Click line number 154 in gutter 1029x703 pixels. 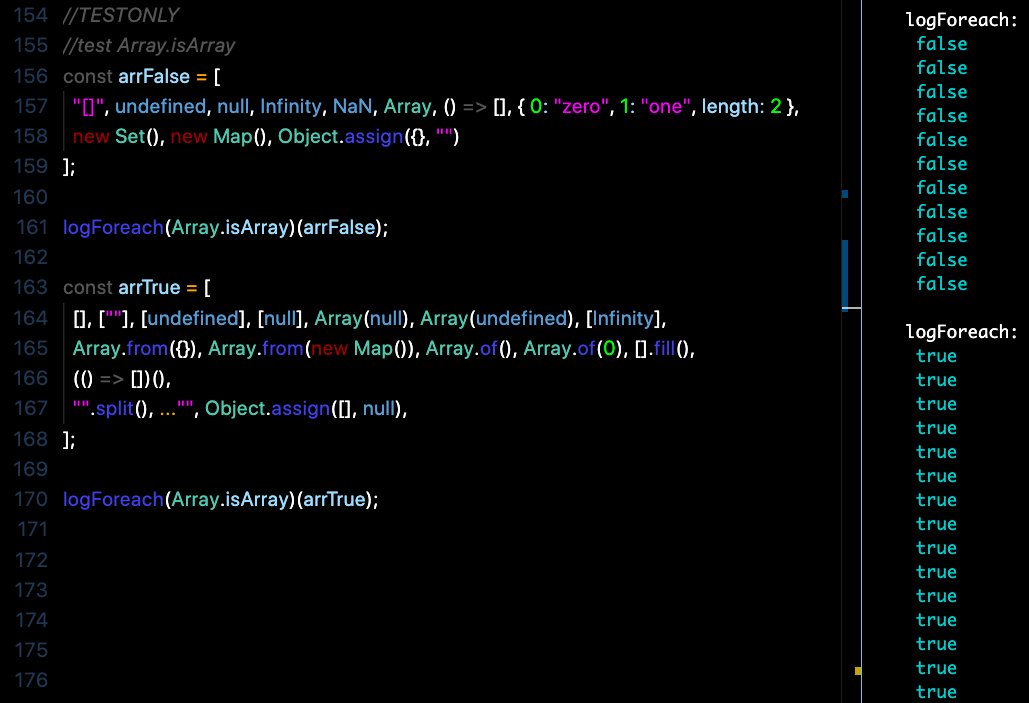coord(31,15)
